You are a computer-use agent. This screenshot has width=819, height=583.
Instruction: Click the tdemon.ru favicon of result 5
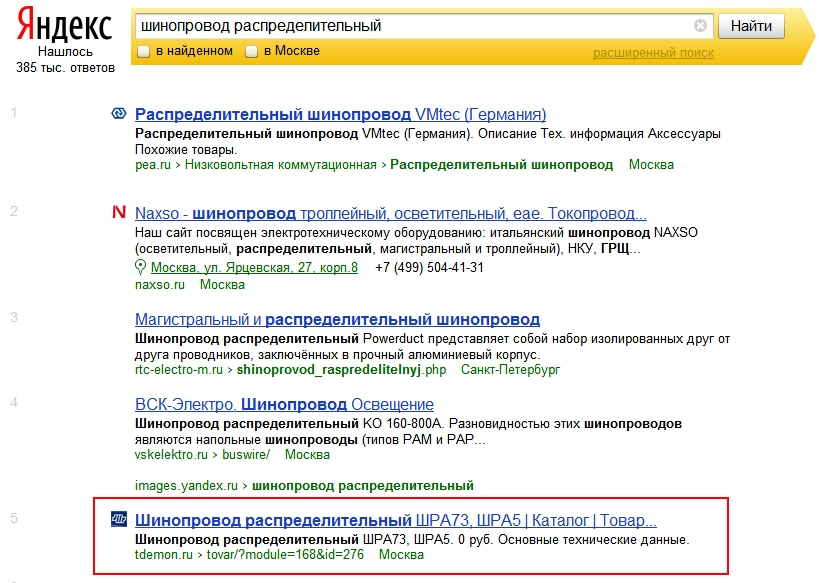(x=119, y=519)
